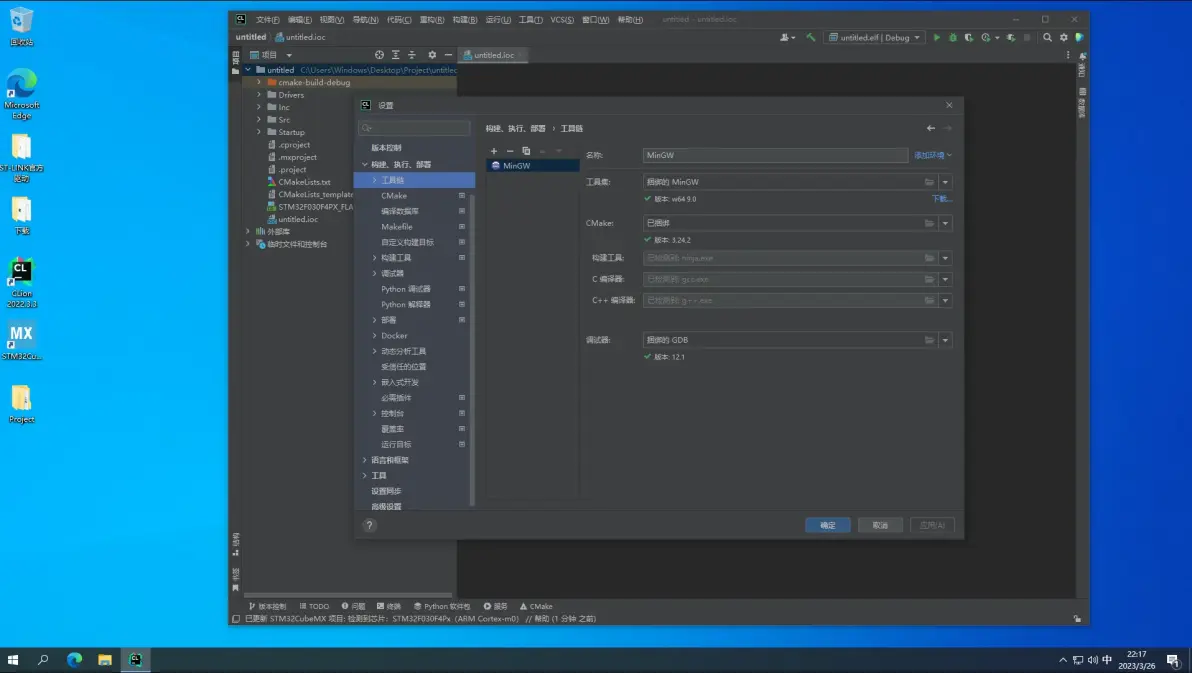
Task: Click the folder browse icon for CMake field
Action: point(929,223)
